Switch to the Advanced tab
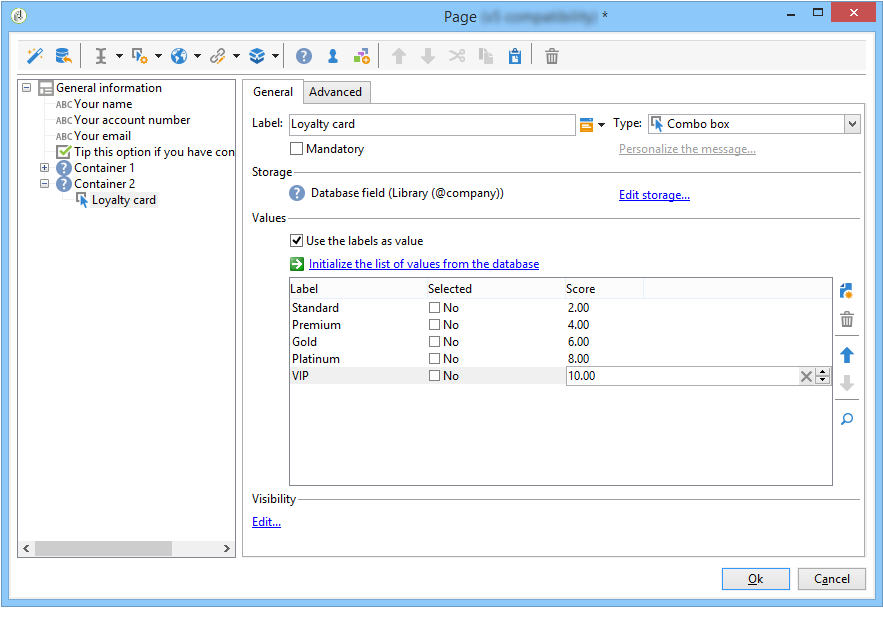Viewport: 883px width, 619px height. [x=335, y=92]
